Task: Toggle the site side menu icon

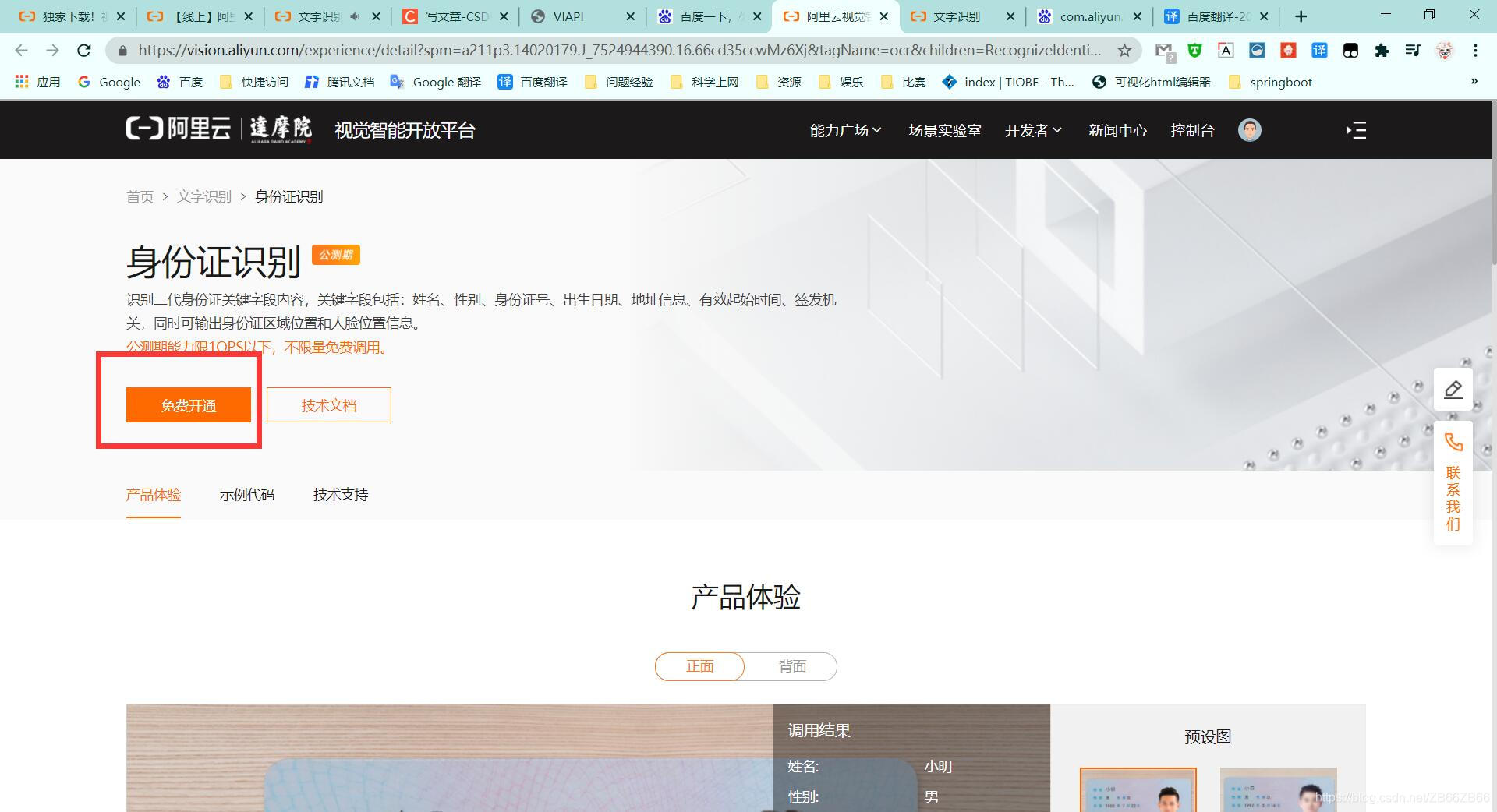Action: 1356,130
